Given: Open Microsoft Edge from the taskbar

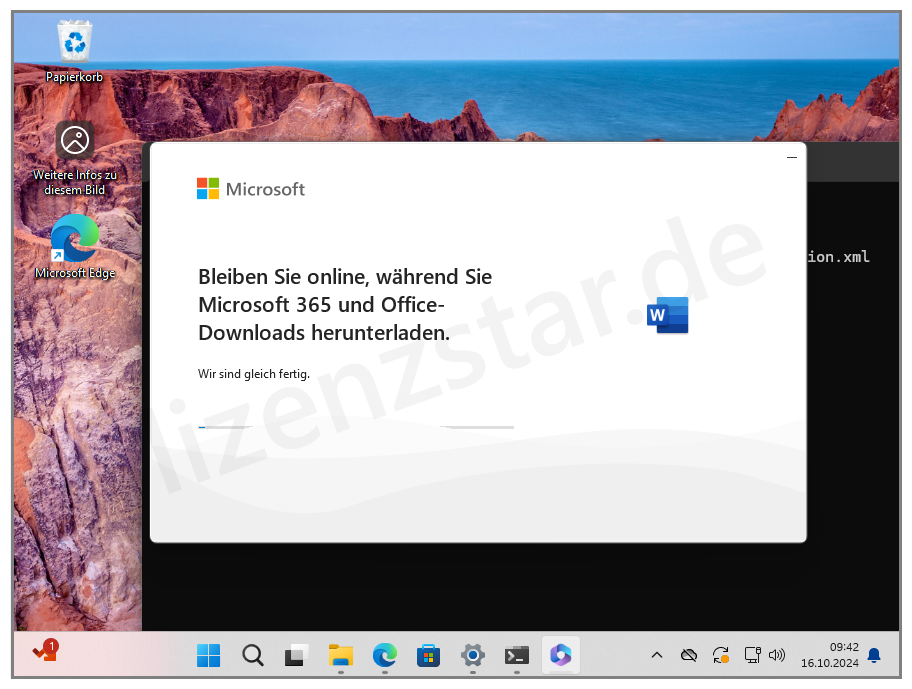Looking at the screenshot, I should (x=384, y=656).
